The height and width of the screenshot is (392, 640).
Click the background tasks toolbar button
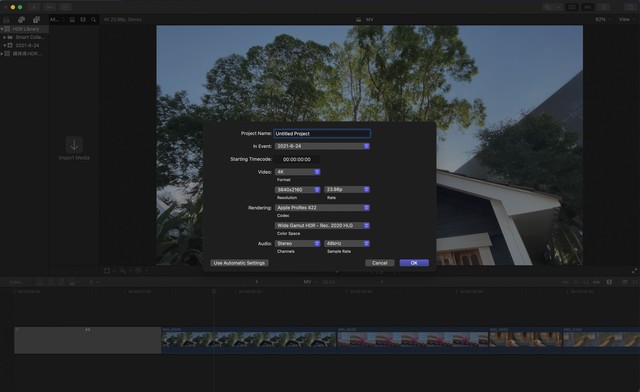coord(65,7)
